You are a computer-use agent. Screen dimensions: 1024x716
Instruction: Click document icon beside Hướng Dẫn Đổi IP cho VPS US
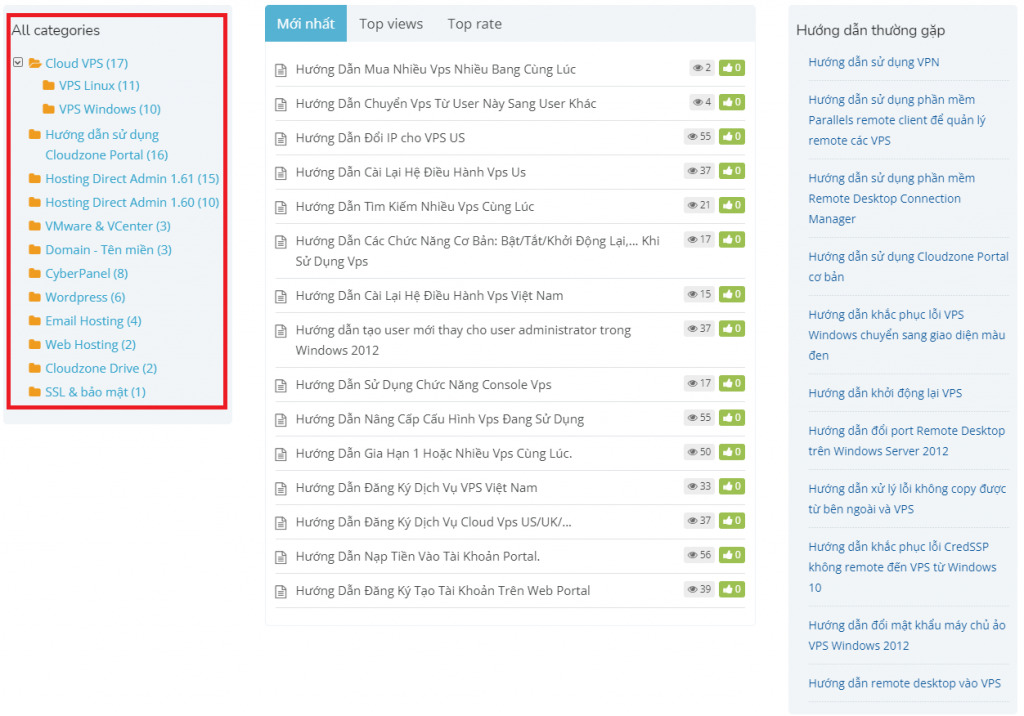(281, 138)
